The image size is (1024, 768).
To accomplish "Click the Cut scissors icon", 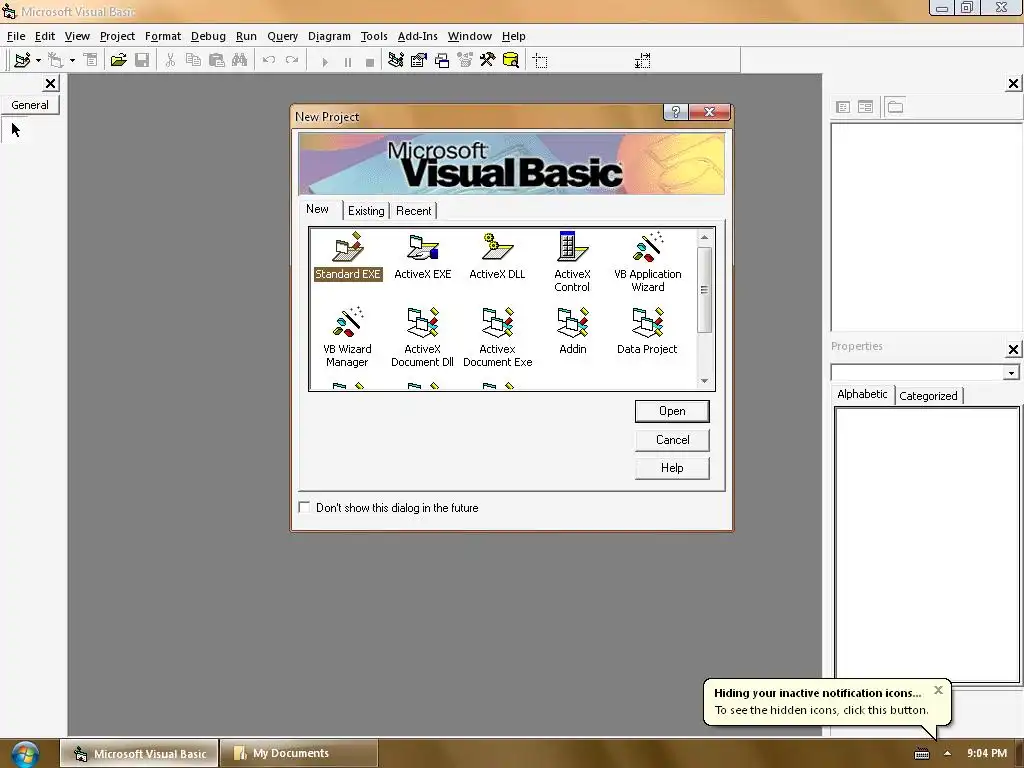I will (170, 61).
